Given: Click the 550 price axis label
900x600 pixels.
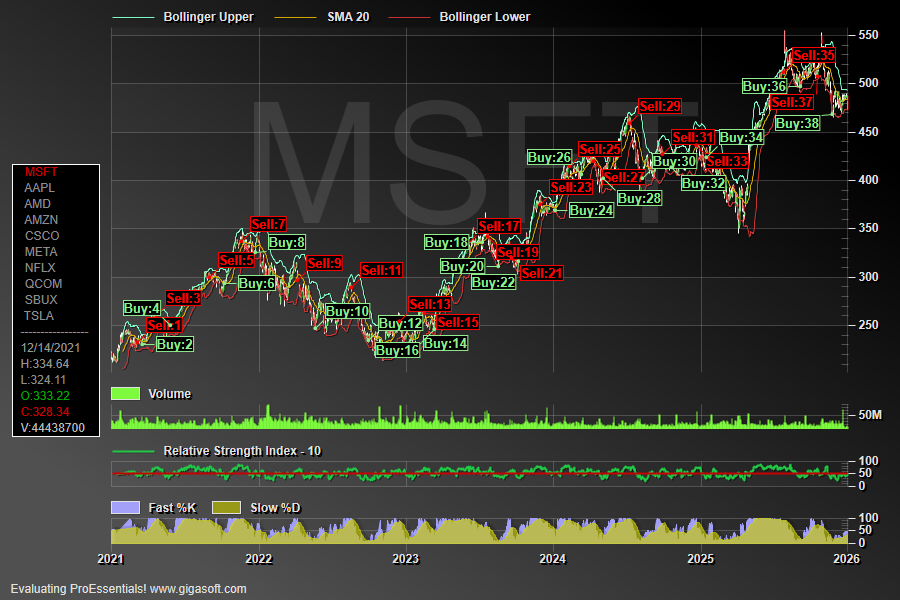Looking at the screenshot, I should click(868, 35).
